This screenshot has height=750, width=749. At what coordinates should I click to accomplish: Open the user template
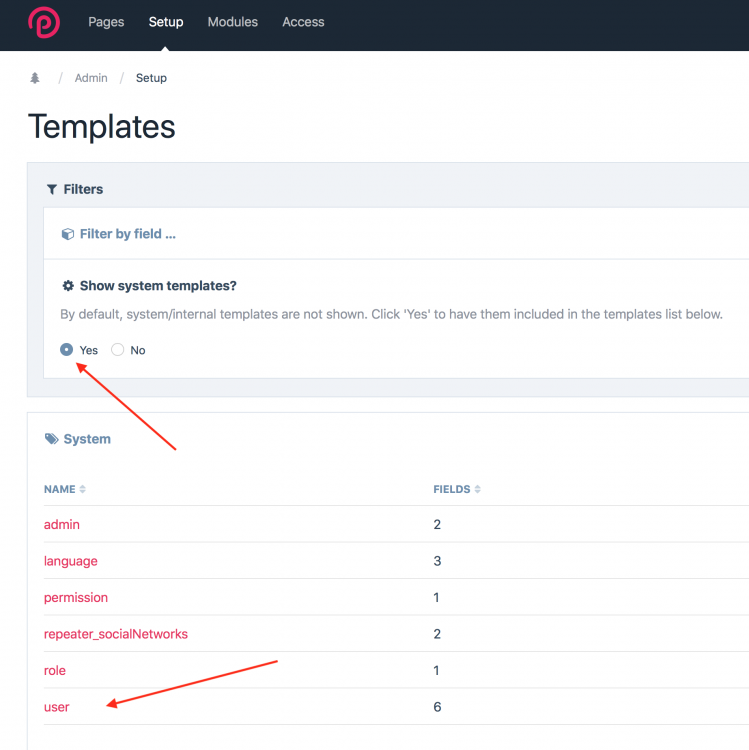tap(57, 707)
